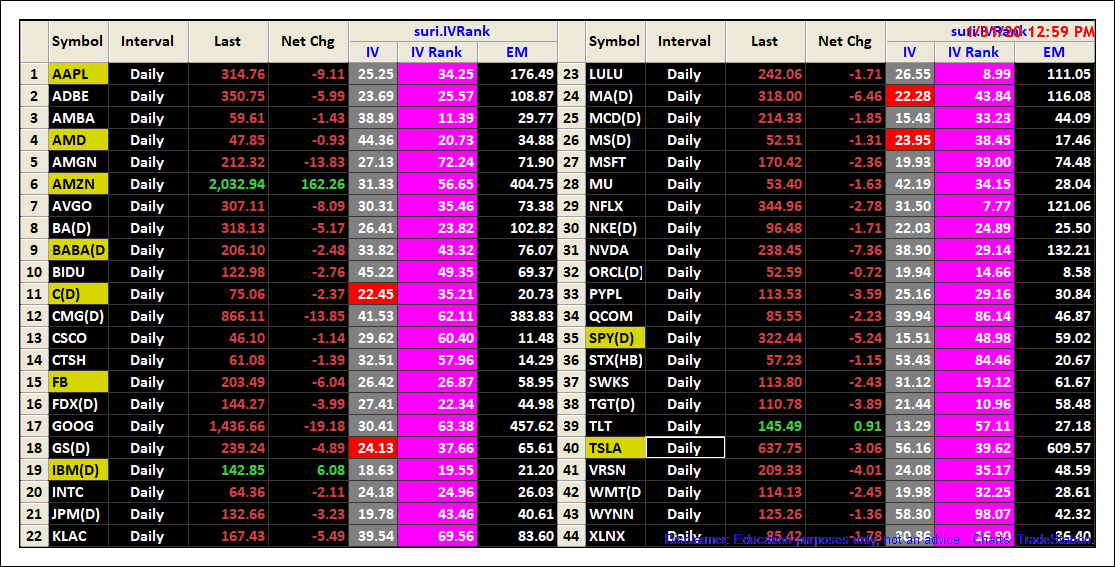Click TSLA's outlined Daily interval cell

[685, 448]
